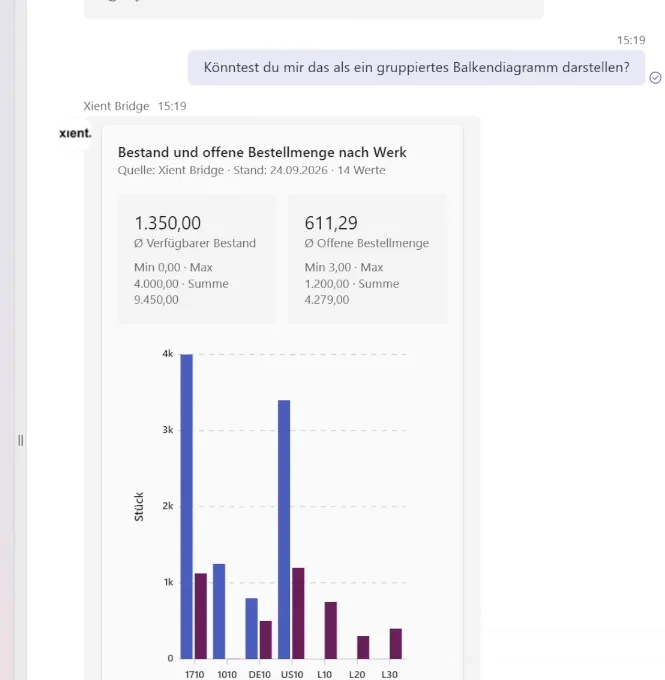Click the x-axis label US10
This screenshot has width=665, height=680.
point(292,674)
